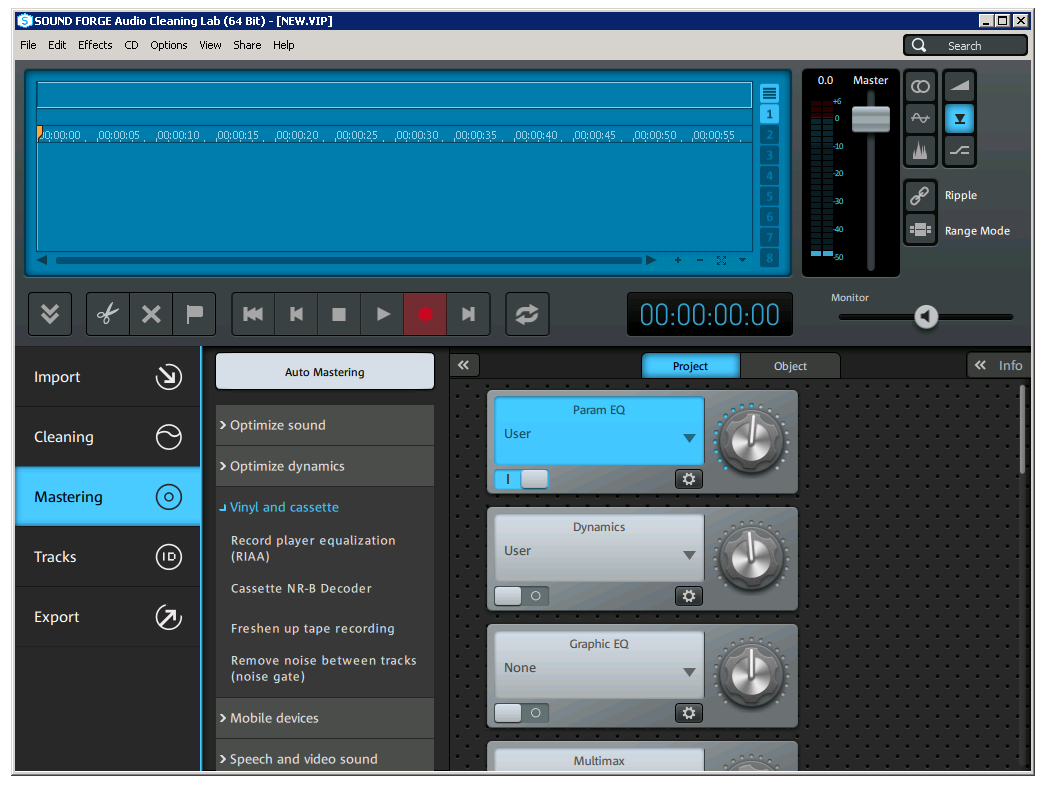Open Graphic EQ preset dropdown
Image resolution: width=1046 pixels, height=788 pixels.
689,673
